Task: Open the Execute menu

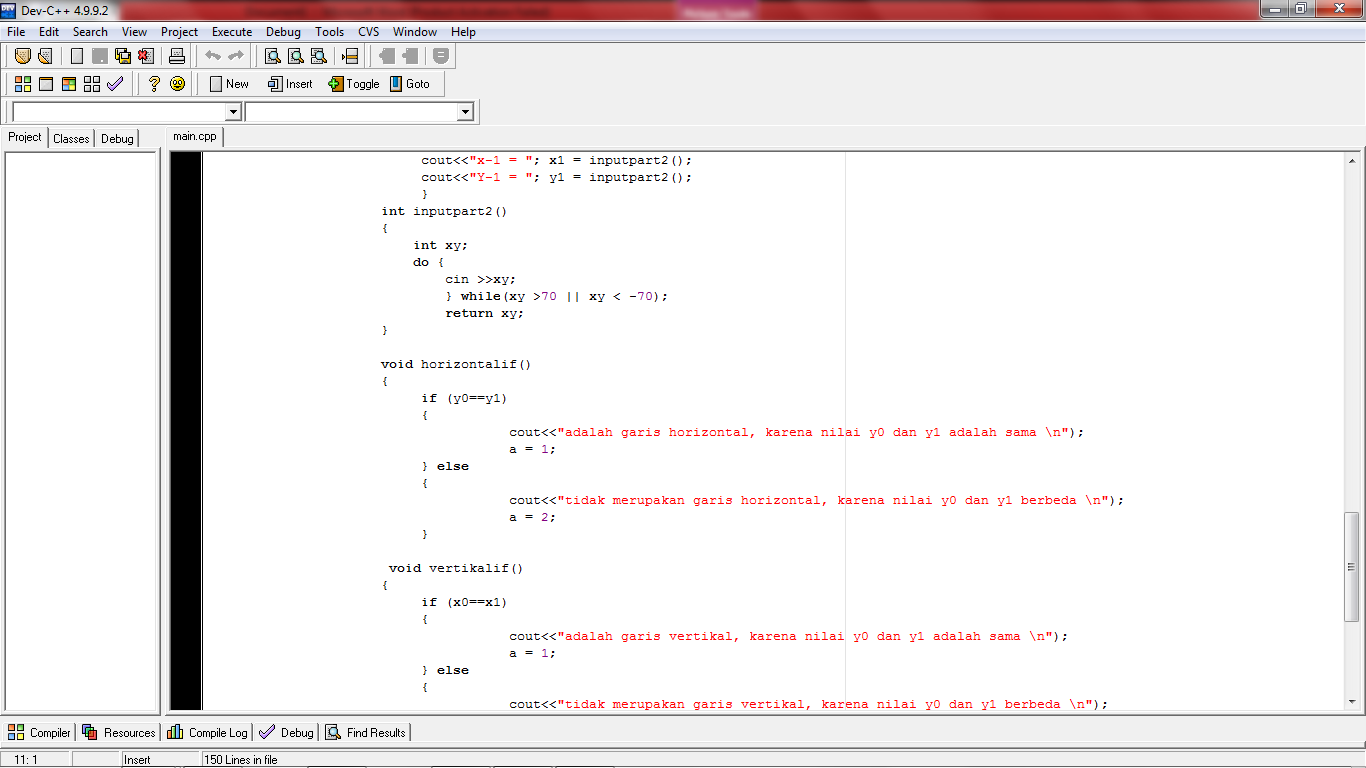Action: click(x=232, y=32)
